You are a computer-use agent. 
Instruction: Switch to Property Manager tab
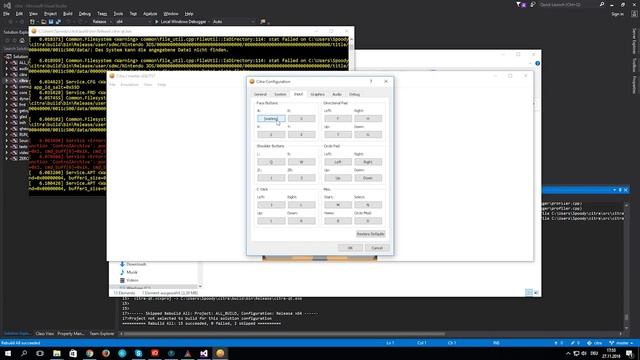click(71, 333)
